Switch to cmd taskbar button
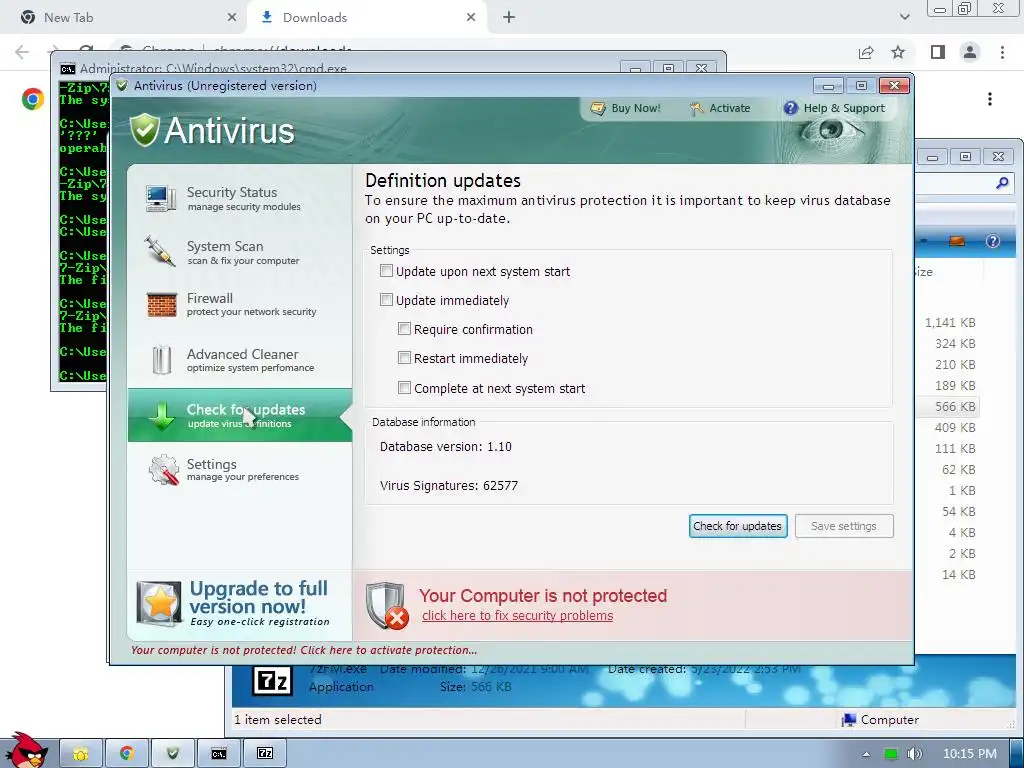 point(219,754)
